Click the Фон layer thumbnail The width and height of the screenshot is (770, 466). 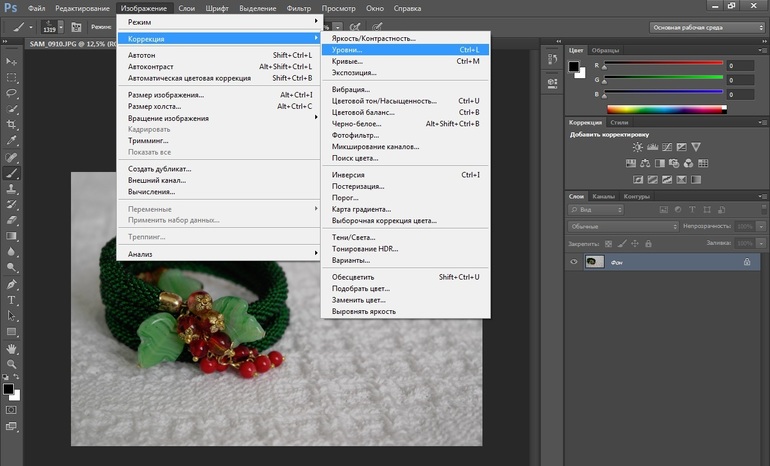coord(596,262)
